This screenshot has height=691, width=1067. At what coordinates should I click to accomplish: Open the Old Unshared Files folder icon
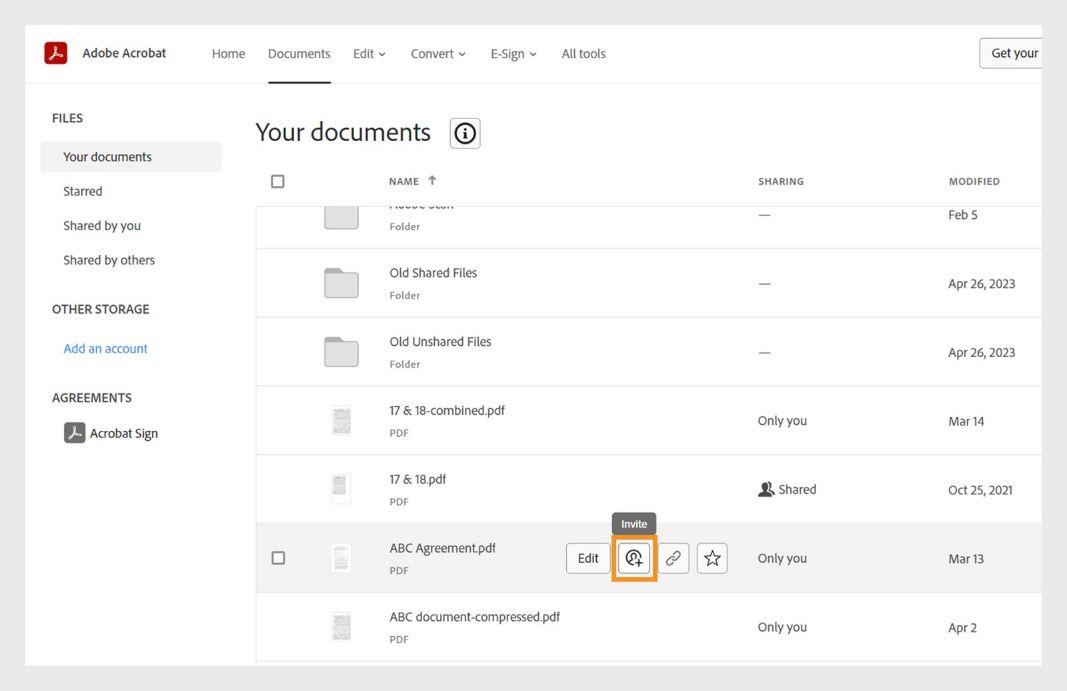[341, 351]
